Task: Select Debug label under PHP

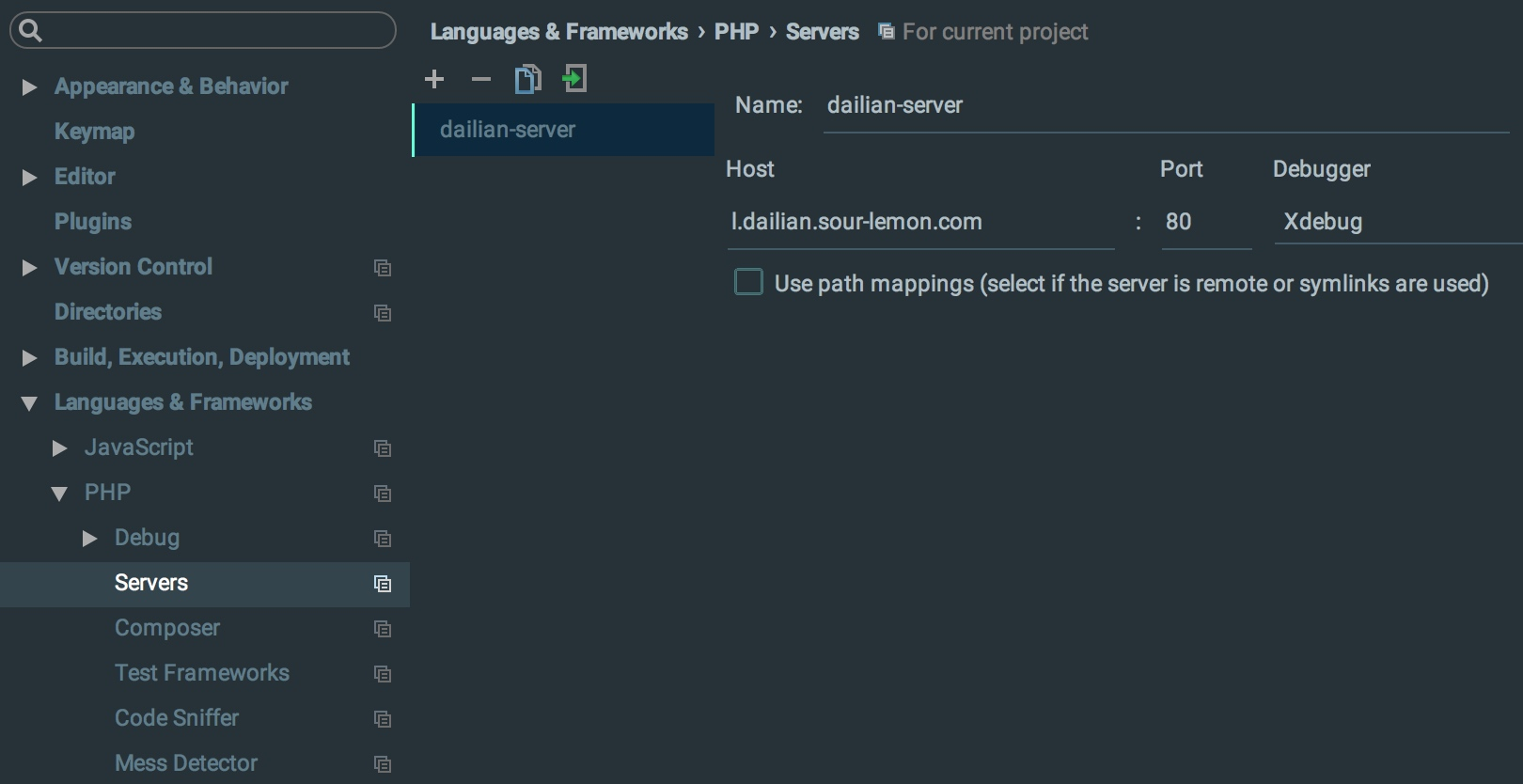Action: pyautogui.click(x=147, y=538)
